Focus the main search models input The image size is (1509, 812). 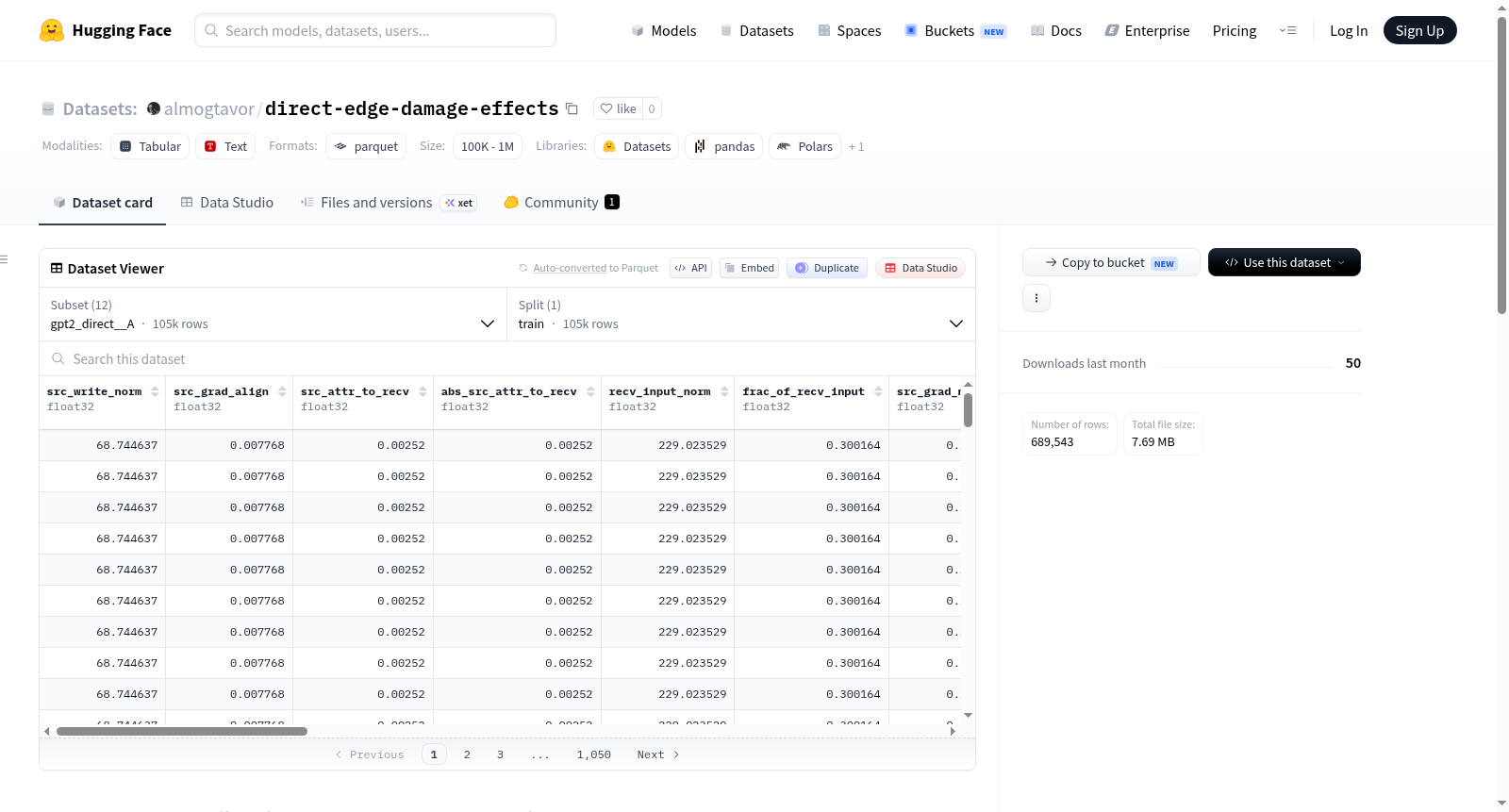point(375,30)
